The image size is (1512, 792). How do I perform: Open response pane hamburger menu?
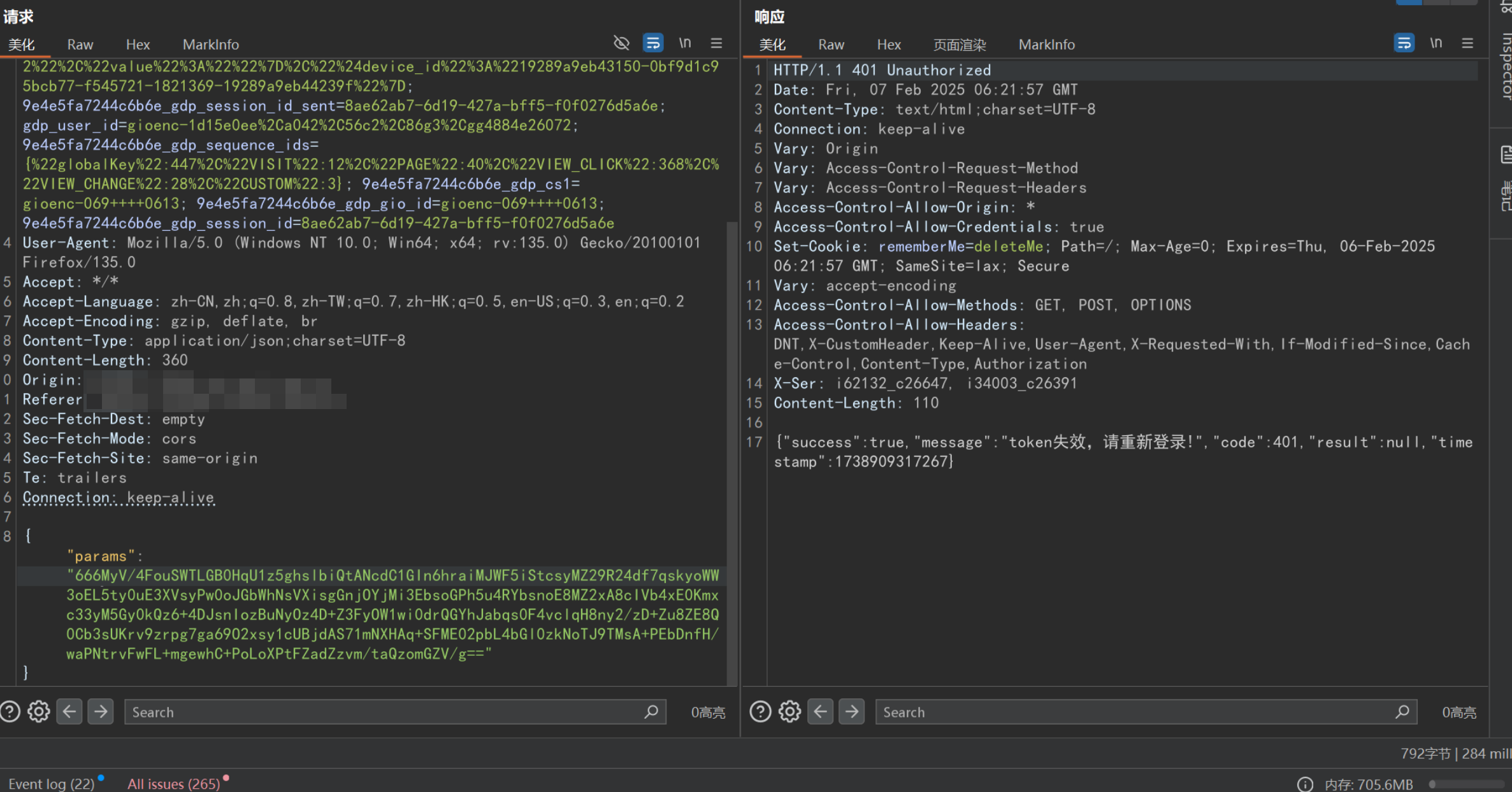[x=1467, y=43]
